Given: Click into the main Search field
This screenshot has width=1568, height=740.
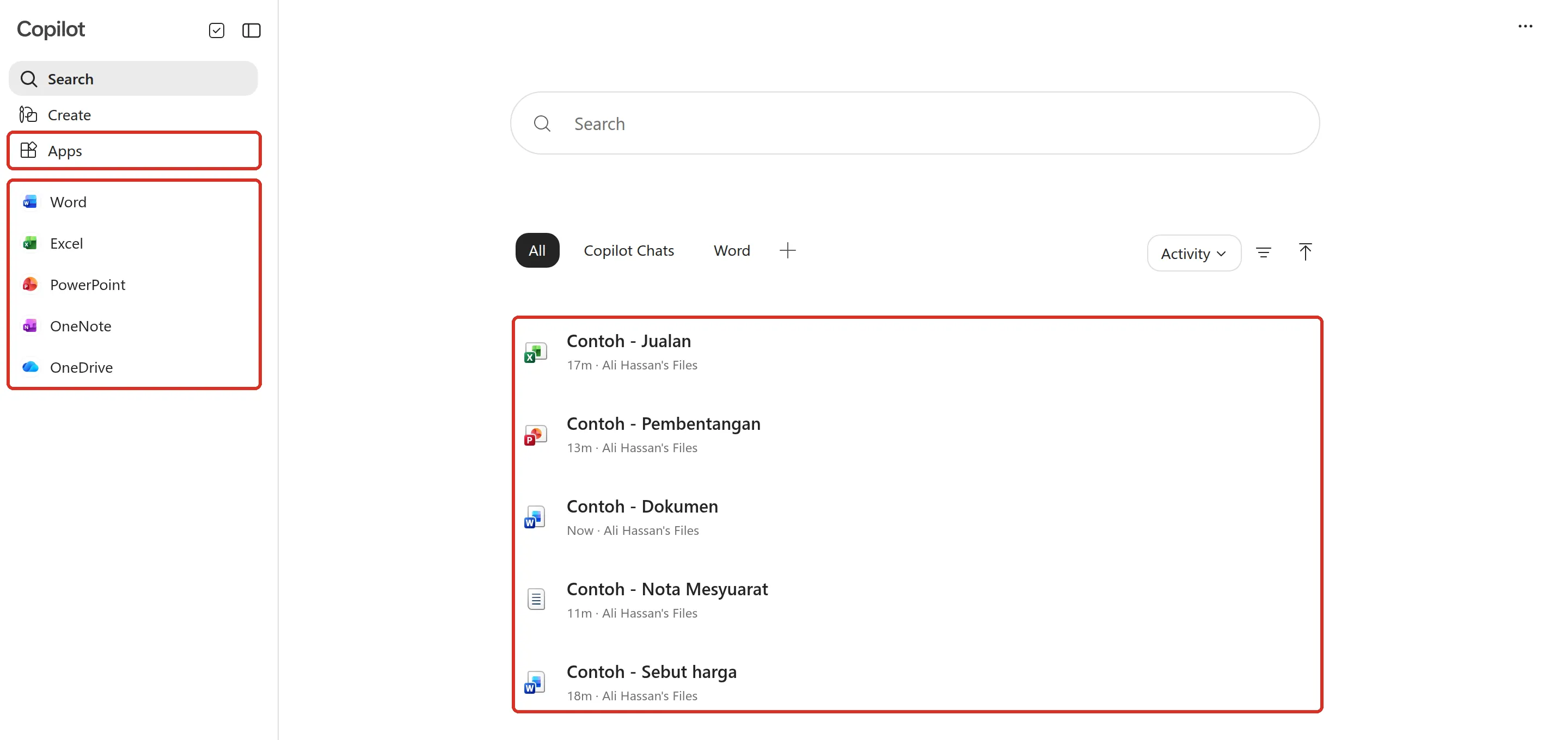Looking at the screenshot, I should pyautogui.click(x=914, y=124).
